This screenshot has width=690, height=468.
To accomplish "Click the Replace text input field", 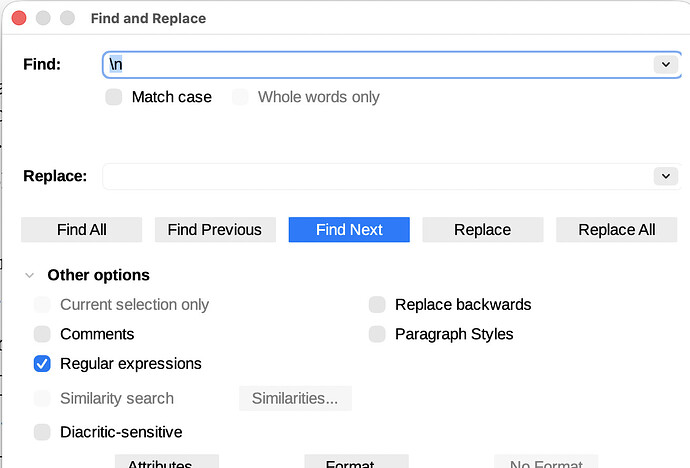I will [378, 176].
